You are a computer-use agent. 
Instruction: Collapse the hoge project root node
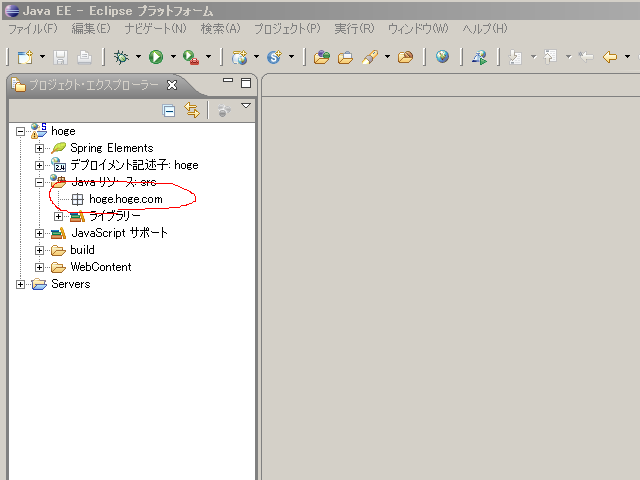pyautogui.click(x=21, y=131)
